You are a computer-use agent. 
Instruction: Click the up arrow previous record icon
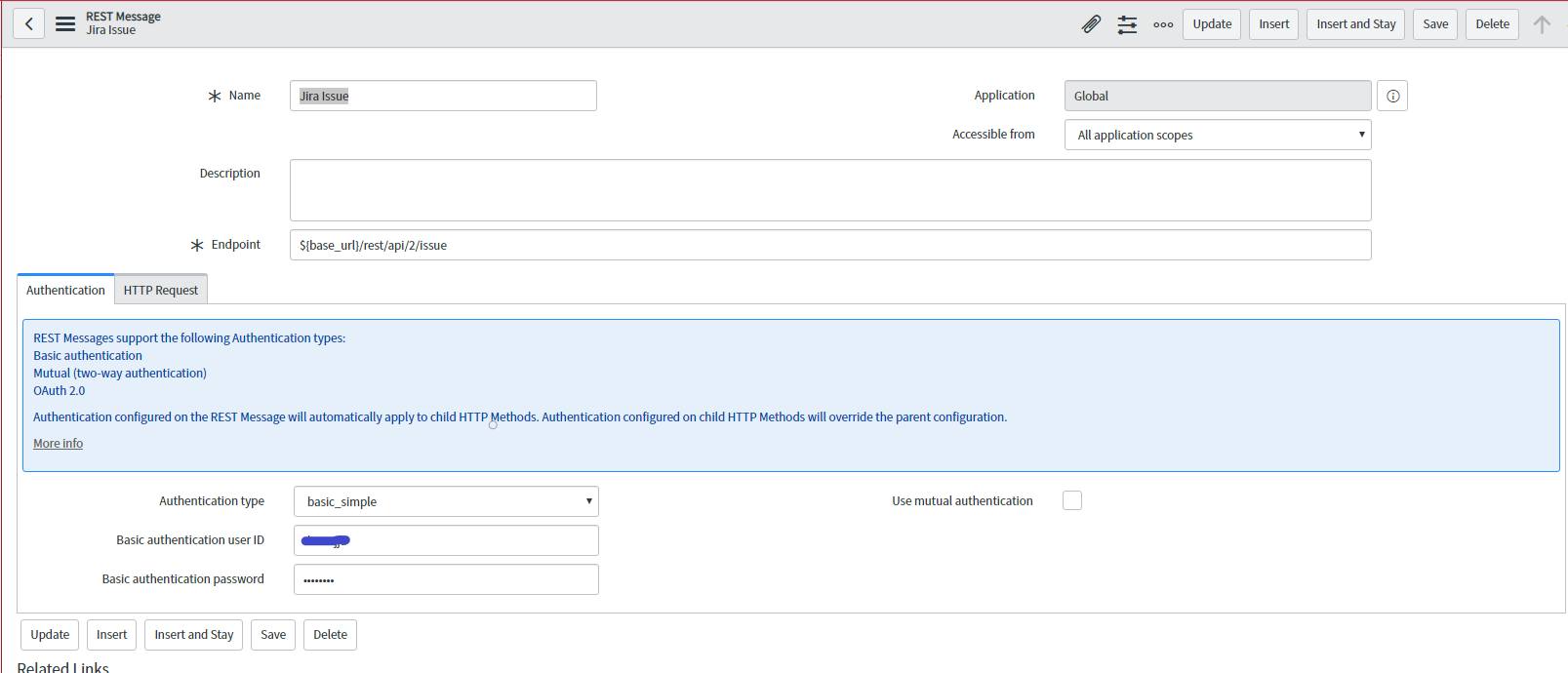click(1542, 24)
